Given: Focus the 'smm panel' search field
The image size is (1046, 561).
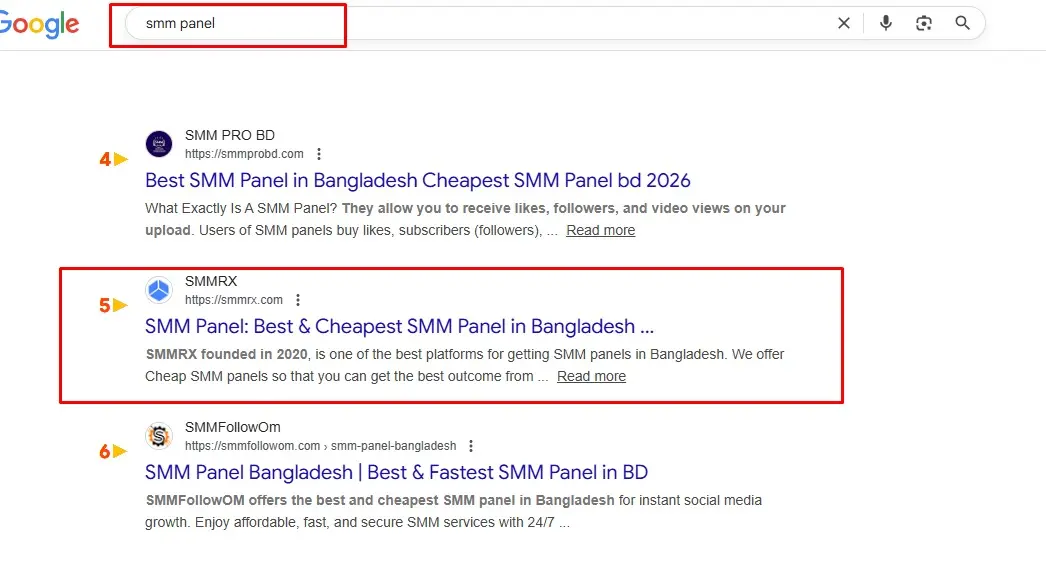Looking at the screenshot, I should click(480, 23).
